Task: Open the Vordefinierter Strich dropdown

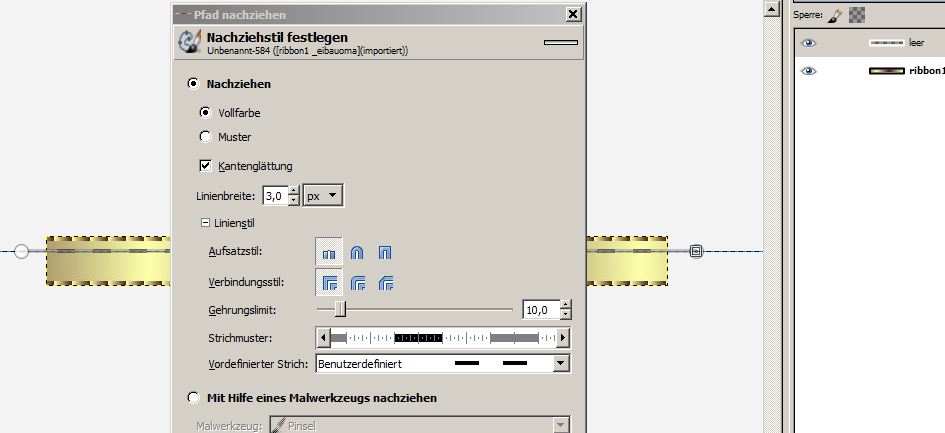Action: 562,363
